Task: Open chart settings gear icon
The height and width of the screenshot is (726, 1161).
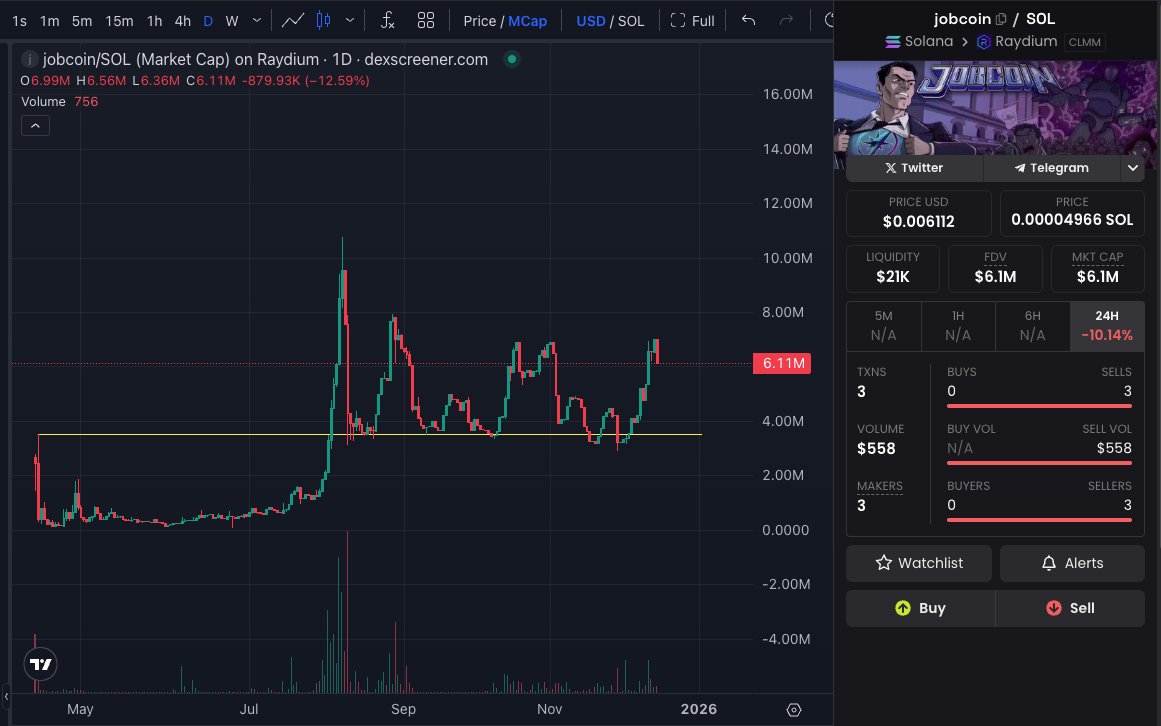Action: pyautogui.click(x=794, y=710)
